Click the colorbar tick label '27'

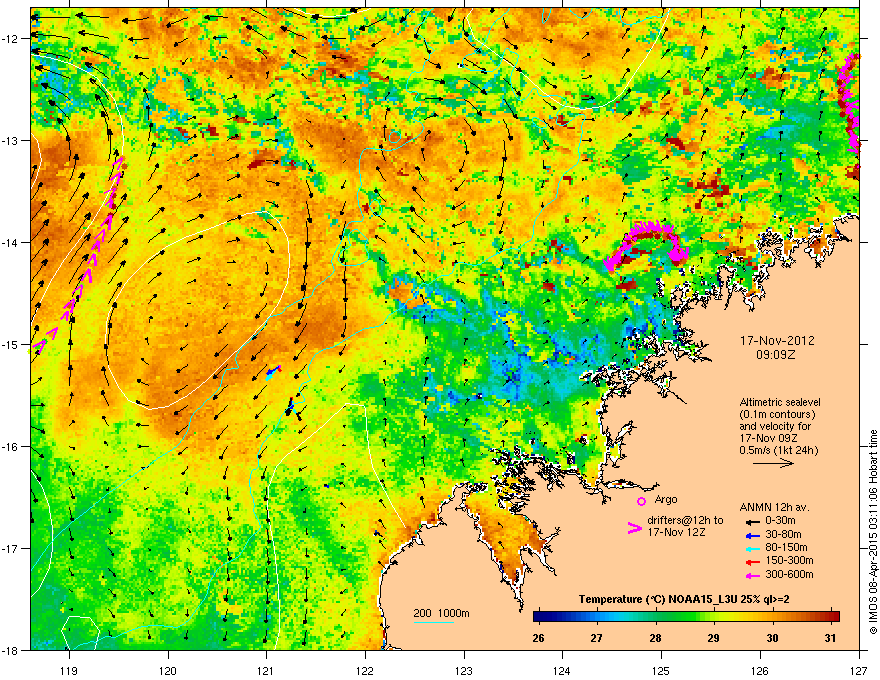[597, 638]
